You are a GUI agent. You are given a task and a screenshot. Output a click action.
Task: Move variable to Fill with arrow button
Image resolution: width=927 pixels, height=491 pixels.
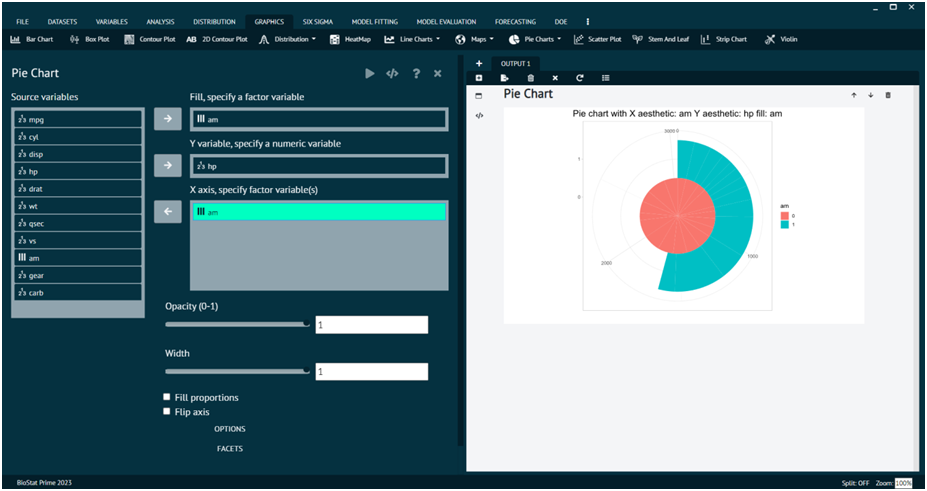168,119
